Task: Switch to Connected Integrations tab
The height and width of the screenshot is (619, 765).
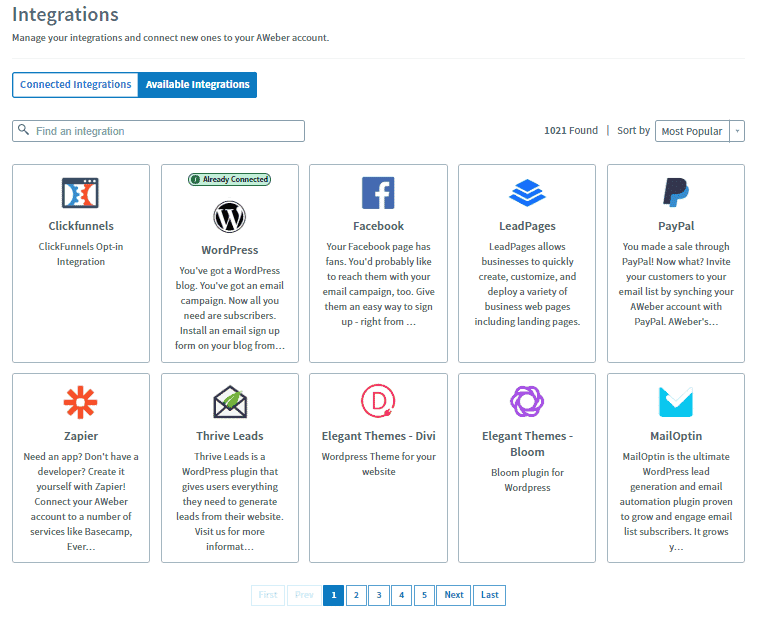Action: 76,85
